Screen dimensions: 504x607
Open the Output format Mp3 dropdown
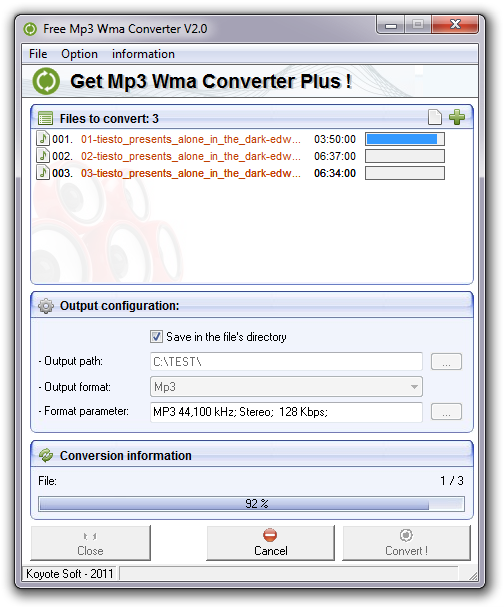286,387
